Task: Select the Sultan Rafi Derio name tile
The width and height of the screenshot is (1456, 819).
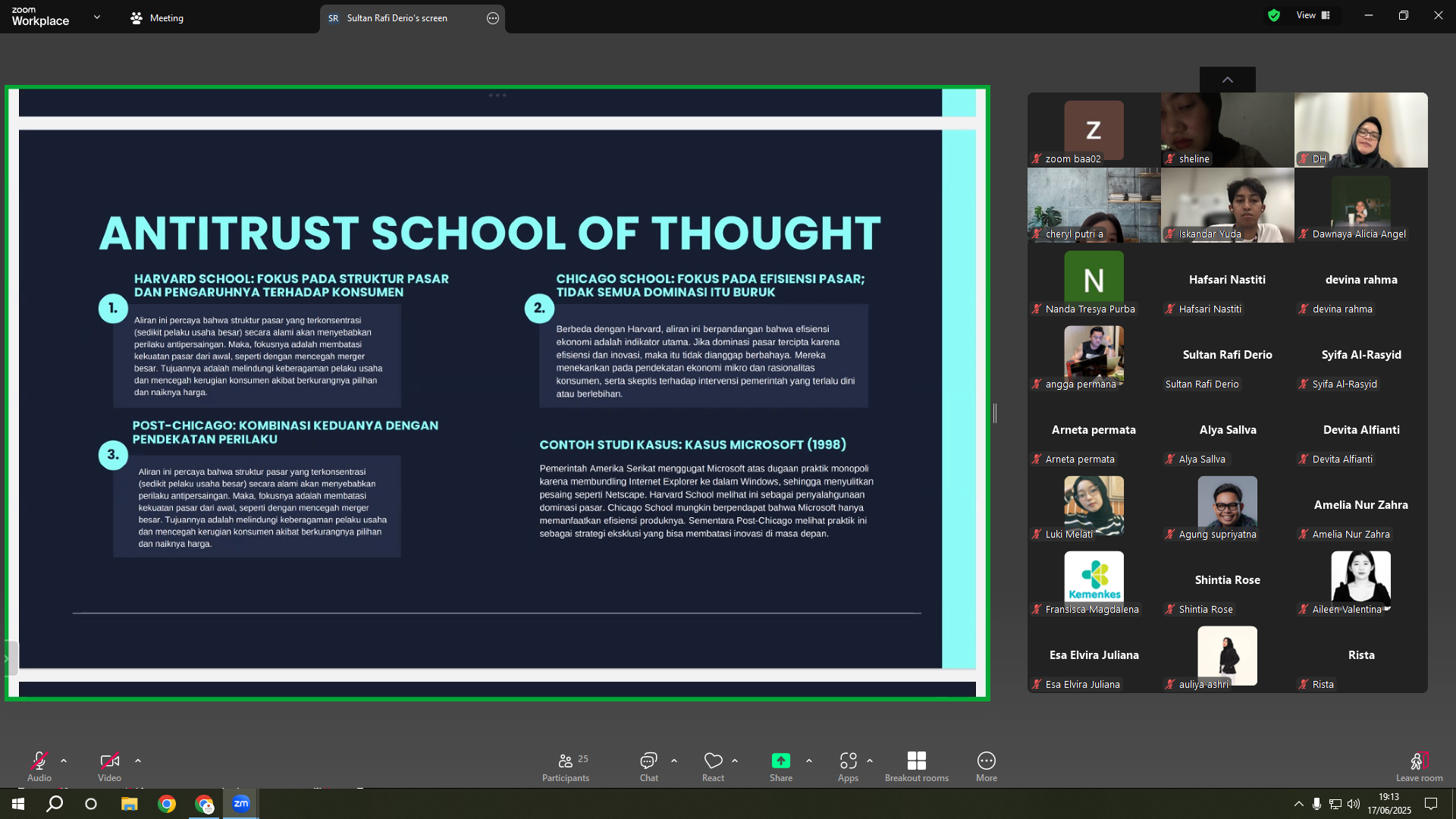Action: pos(1228,355)
